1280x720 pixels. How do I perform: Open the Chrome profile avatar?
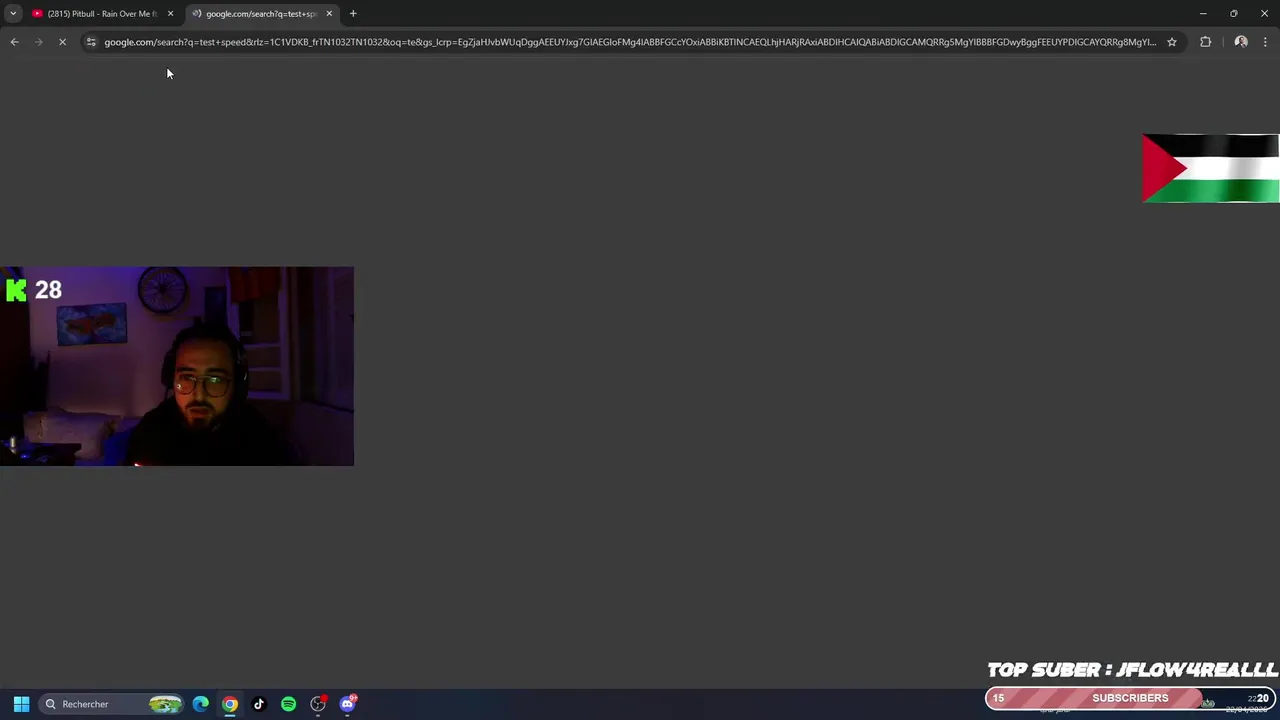pos(1241,42)
